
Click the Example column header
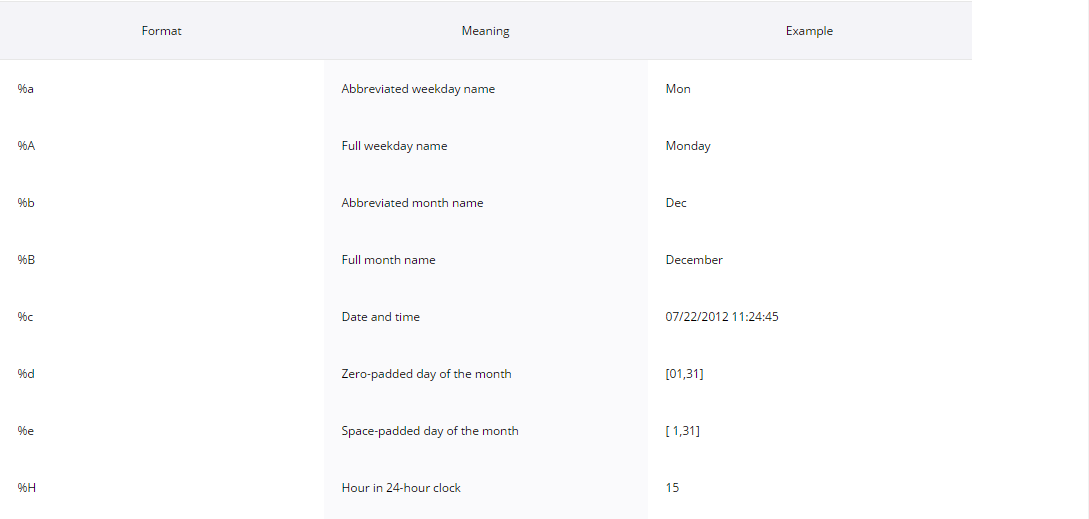pyautogui.click(x=809, y=31)
